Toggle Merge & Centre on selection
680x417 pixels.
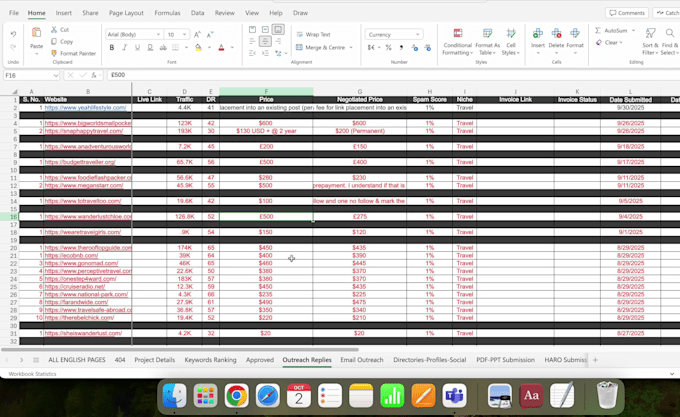point(320,48)
